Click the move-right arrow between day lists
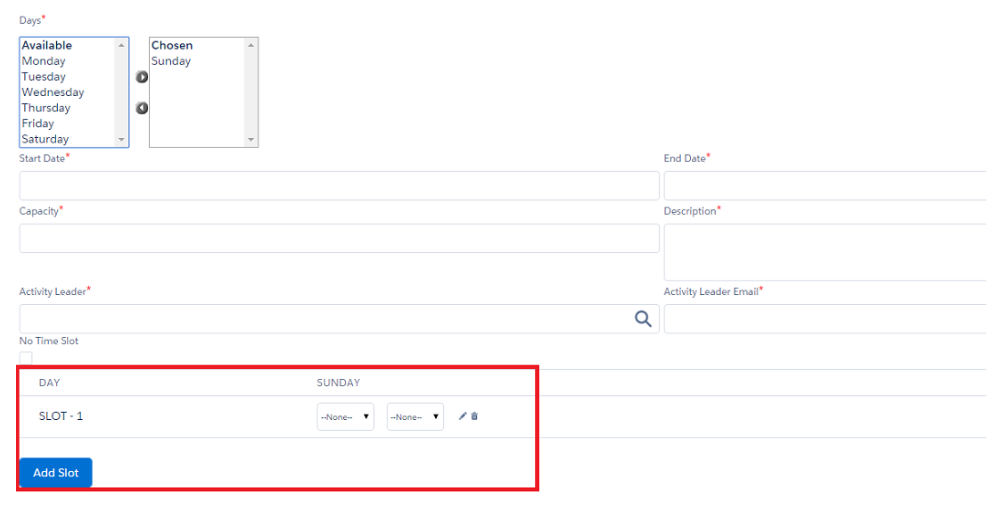Viewport: 994px width, 507px height. [x=142, y=77]
